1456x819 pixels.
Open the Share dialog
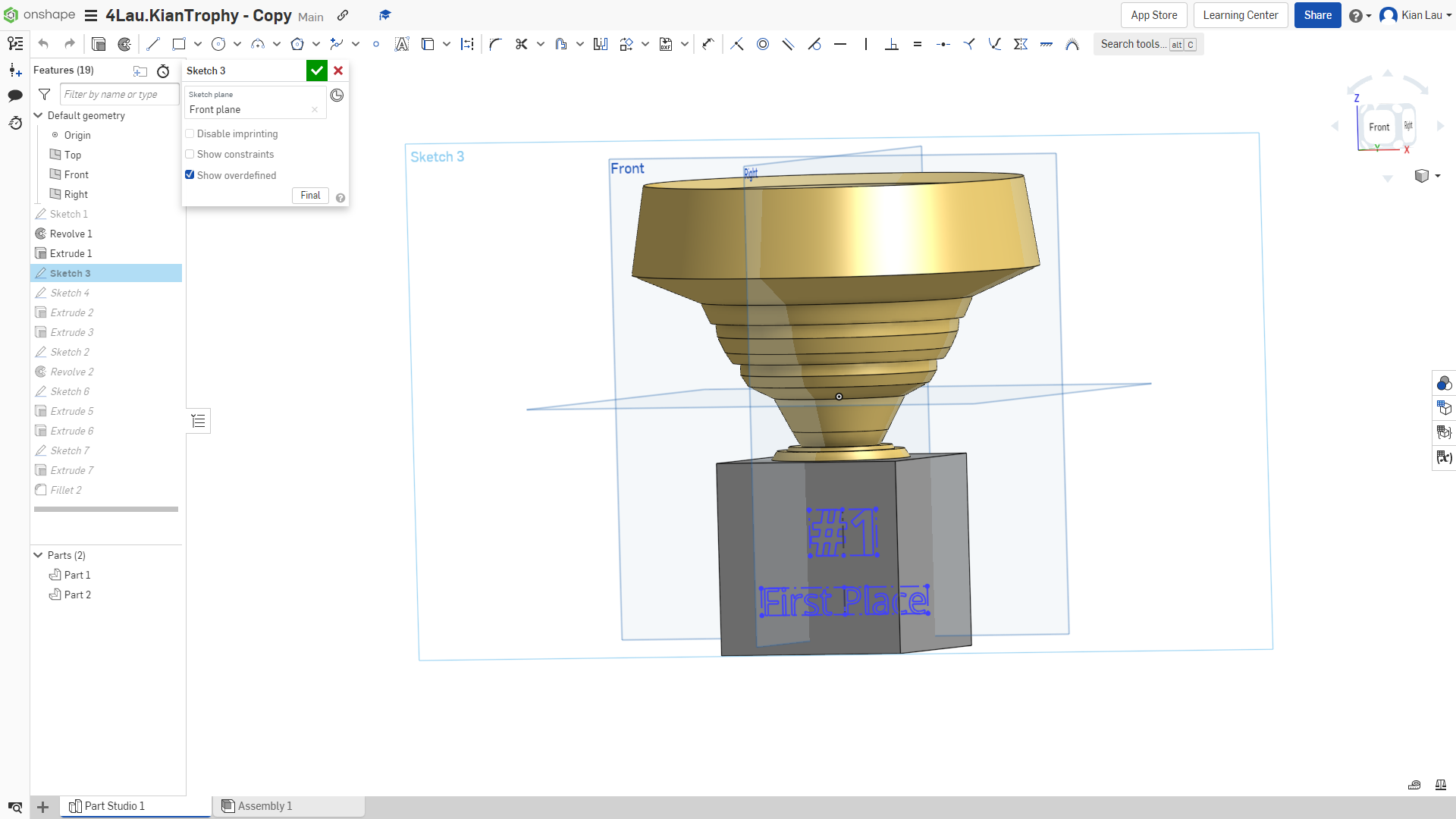pyautogui.click(x=1317, y=15)
